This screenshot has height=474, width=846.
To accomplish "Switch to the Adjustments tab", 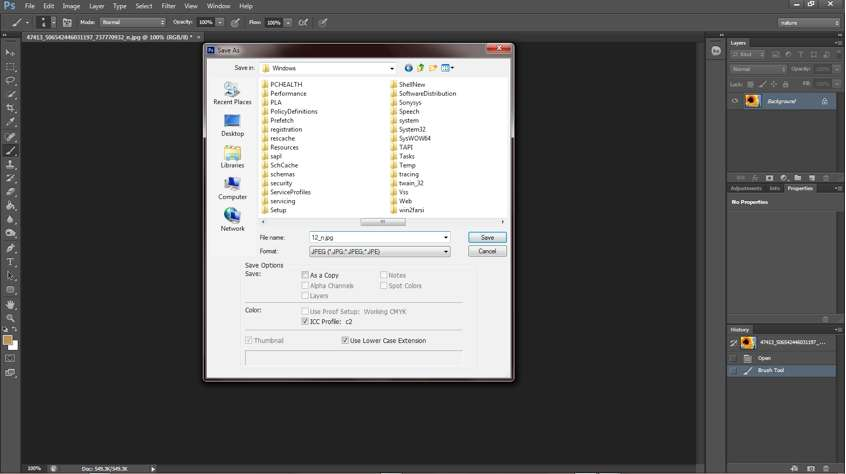I will pos(746,188).
